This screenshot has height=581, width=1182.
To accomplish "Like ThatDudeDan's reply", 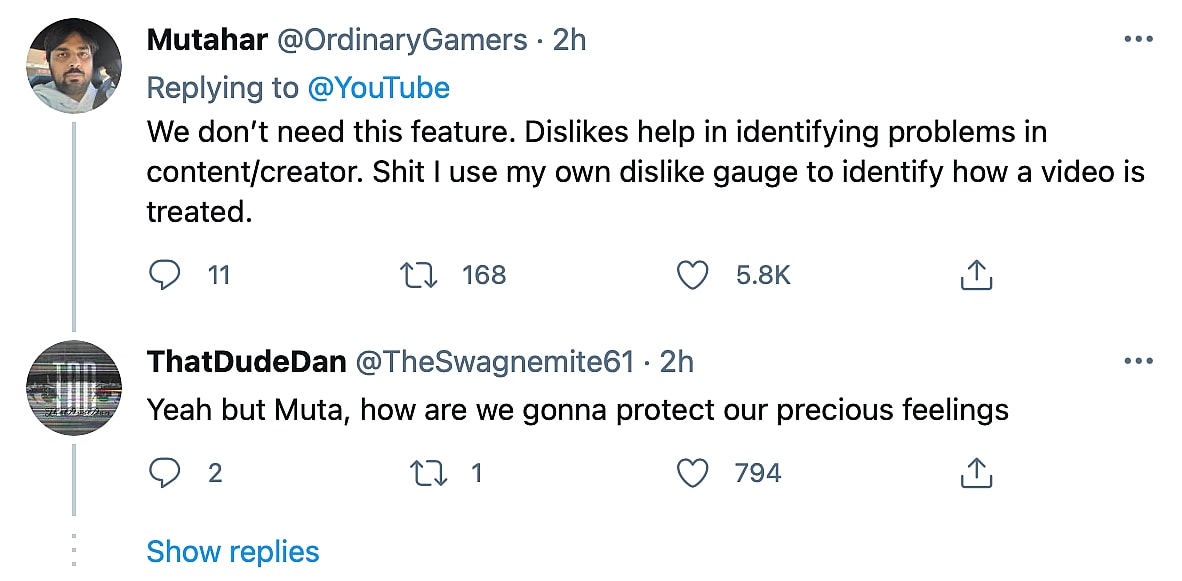I will 693,472.
